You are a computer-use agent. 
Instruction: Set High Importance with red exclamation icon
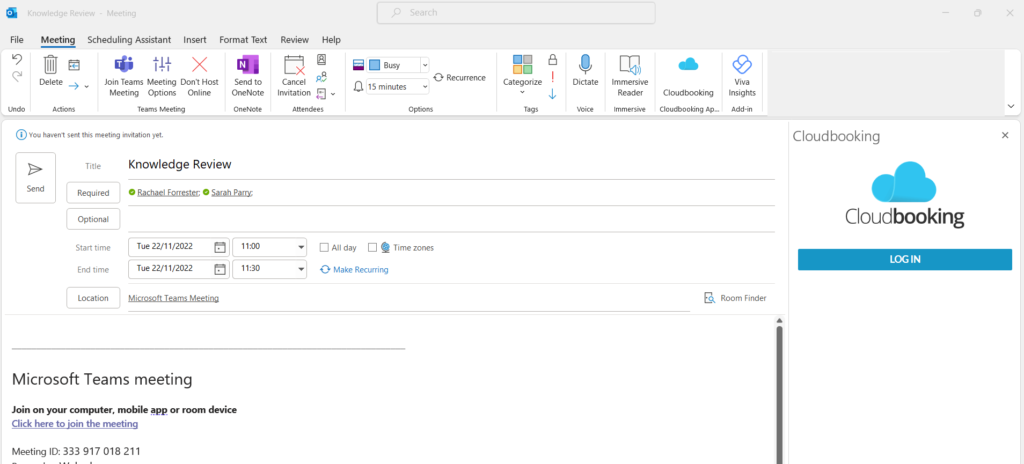point(552,76)
